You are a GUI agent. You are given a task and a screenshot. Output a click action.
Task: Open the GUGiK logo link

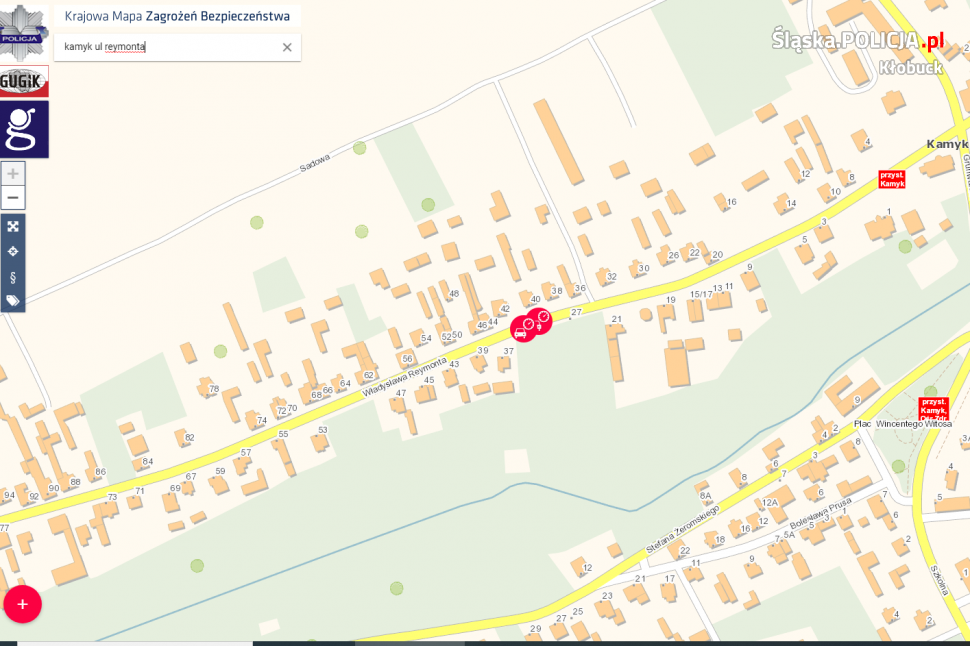[x=24, y=81]
